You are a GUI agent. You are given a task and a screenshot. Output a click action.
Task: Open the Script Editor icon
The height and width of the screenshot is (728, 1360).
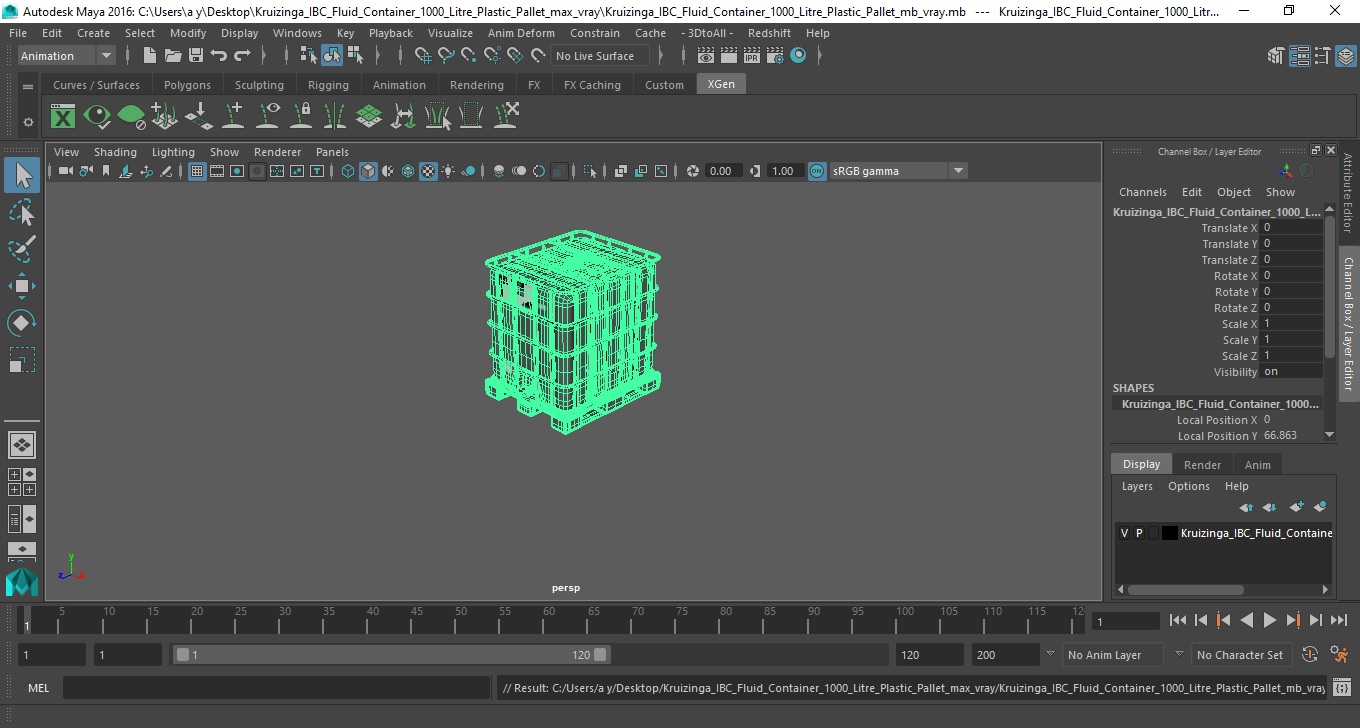(x=1342, y=688)
